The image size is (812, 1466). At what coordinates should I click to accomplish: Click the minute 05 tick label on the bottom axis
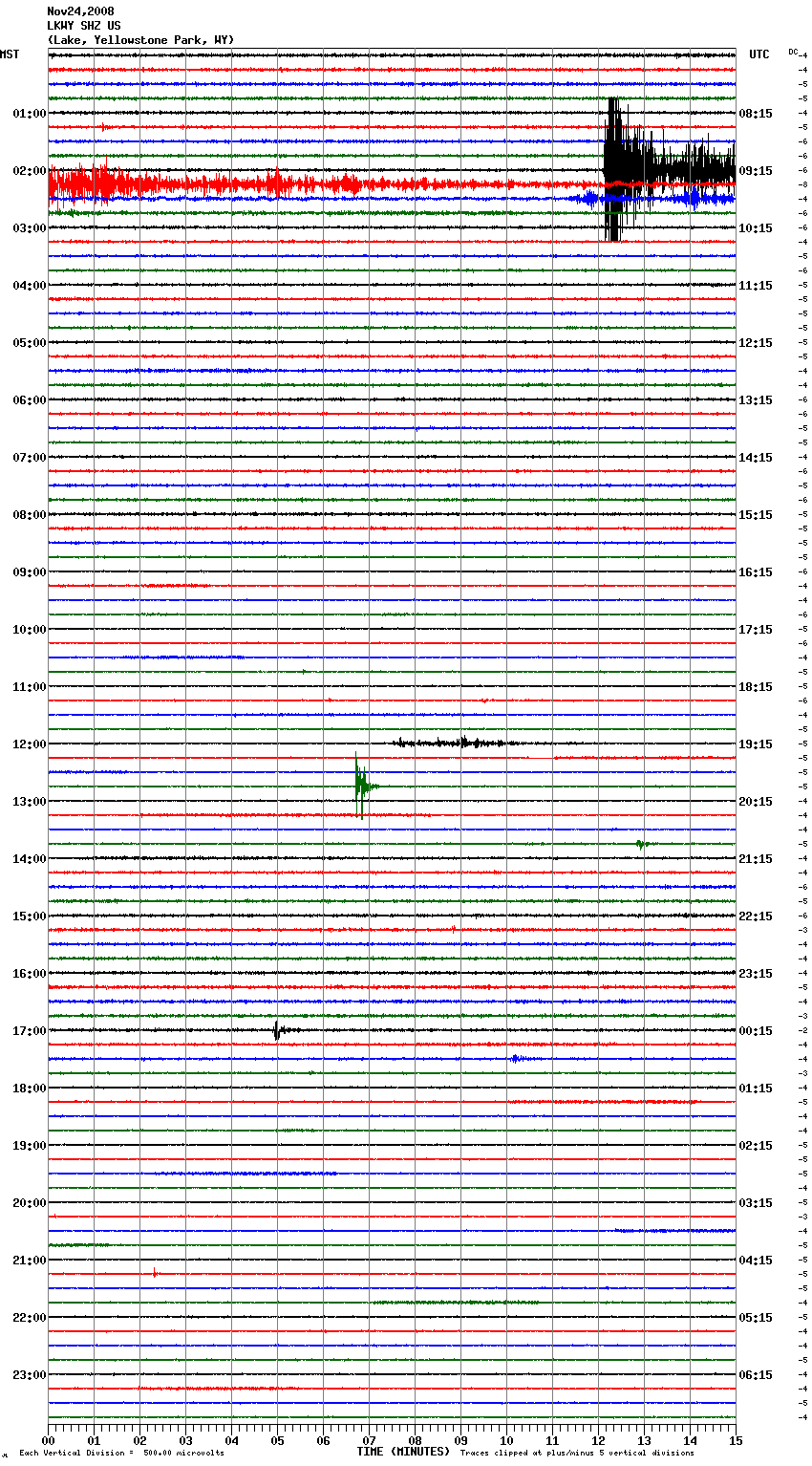click(277, 1440)
